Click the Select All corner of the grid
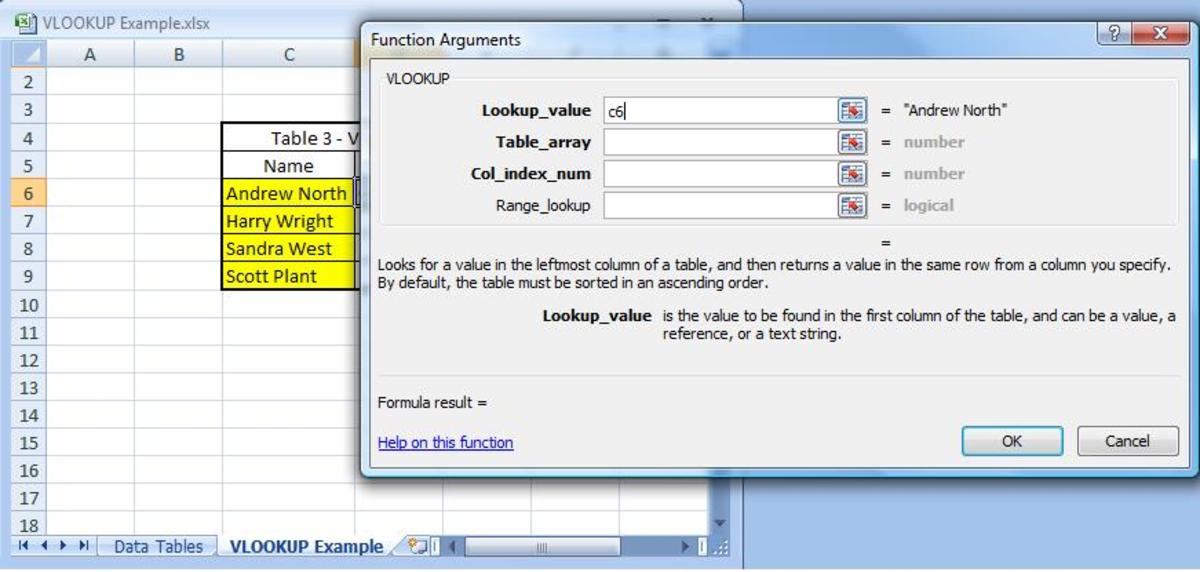 point(28,55)
